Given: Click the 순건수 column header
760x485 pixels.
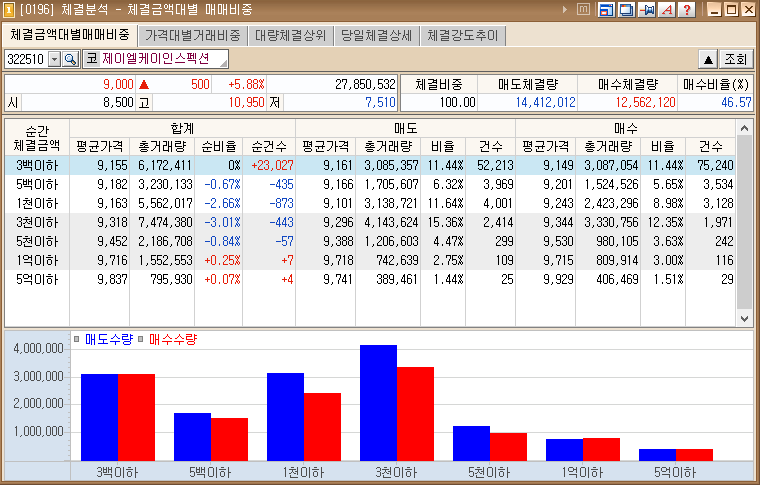Looking at the screenshot, I should tap(269, 146).
